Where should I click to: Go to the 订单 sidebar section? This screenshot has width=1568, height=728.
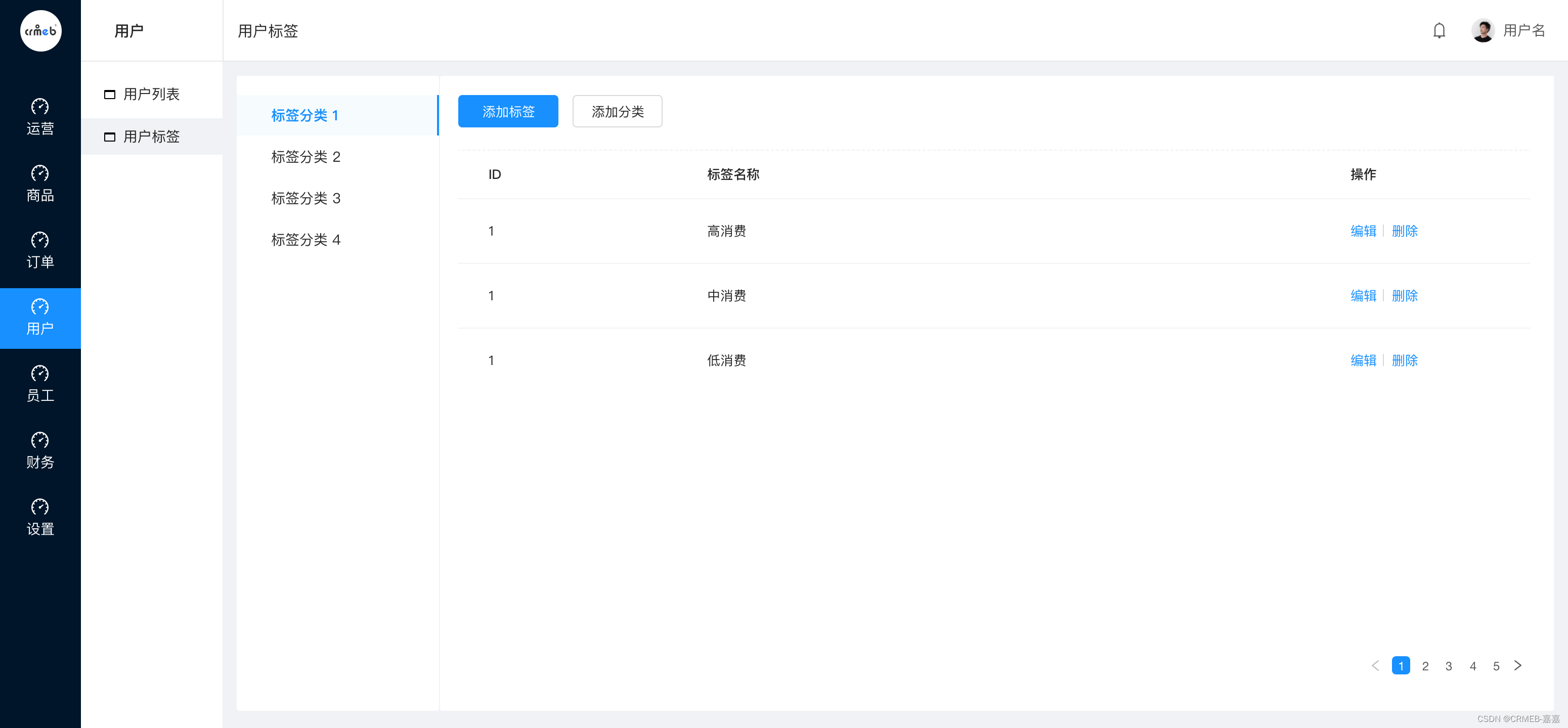point(40,251)
